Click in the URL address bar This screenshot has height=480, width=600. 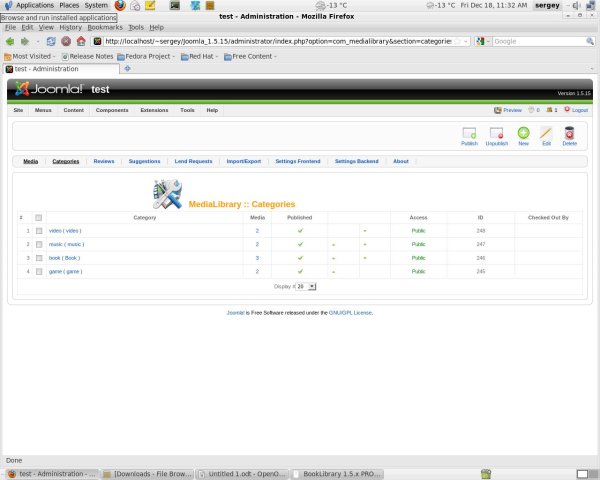(278, 41)
